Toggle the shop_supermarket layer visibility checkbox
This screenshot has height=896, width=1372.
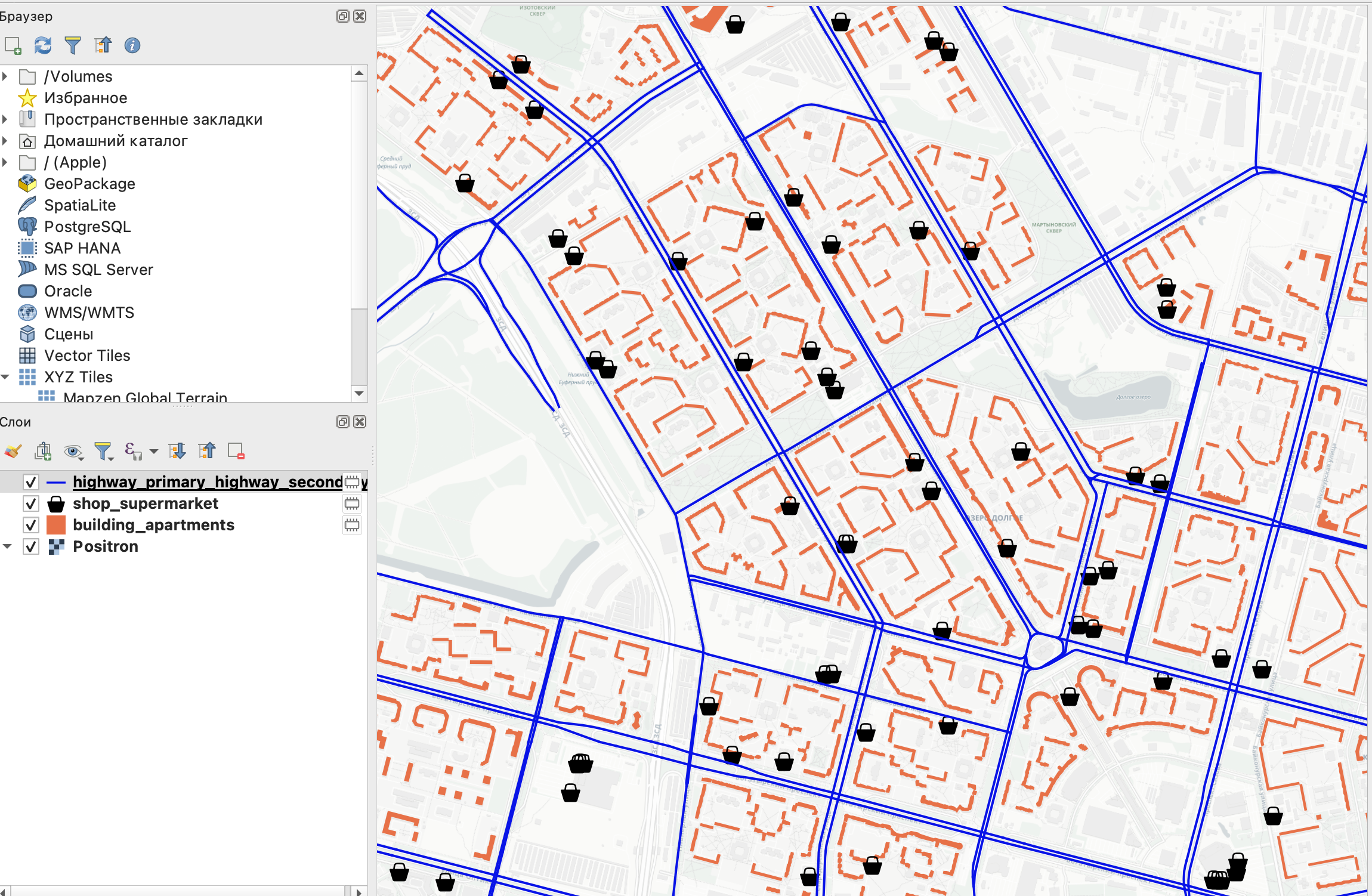point(31,503)
